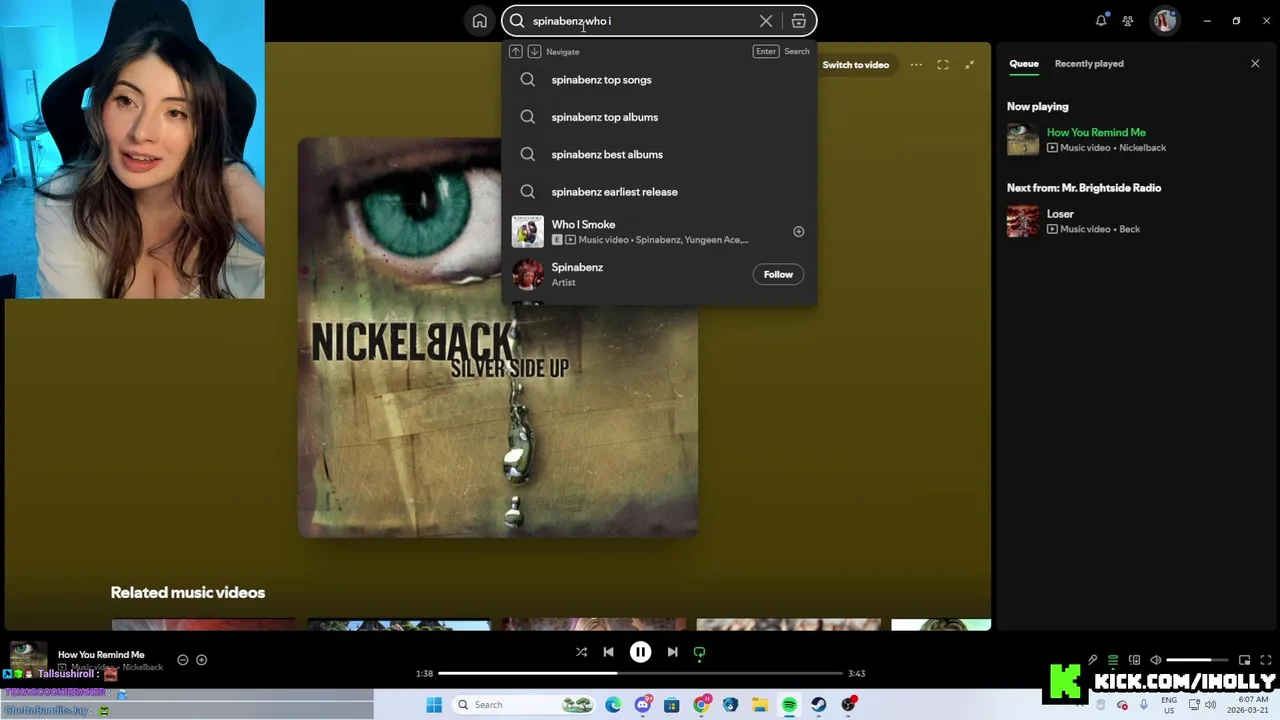Viewport: 1280px width, 720px height.
Task: Select suggestion spinabenz top songs
Action: 659,80
